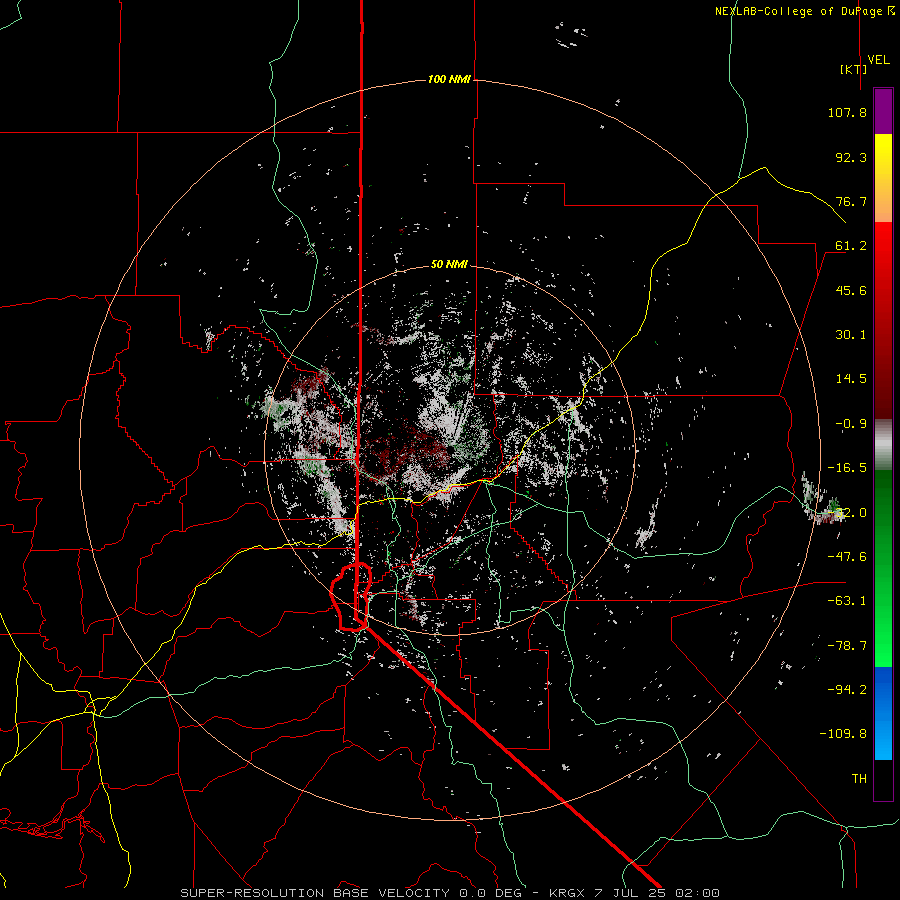The width and height of the screenshot is (900, 900).
Task: Select the -16.5 legend value
Action: click(x=847, y=468)
